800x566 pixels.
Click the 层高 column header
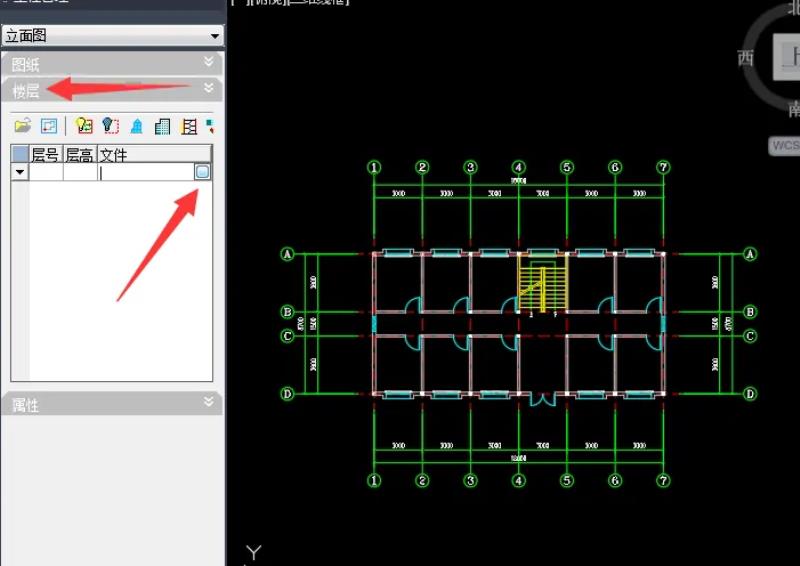click(x=80, y=154)
